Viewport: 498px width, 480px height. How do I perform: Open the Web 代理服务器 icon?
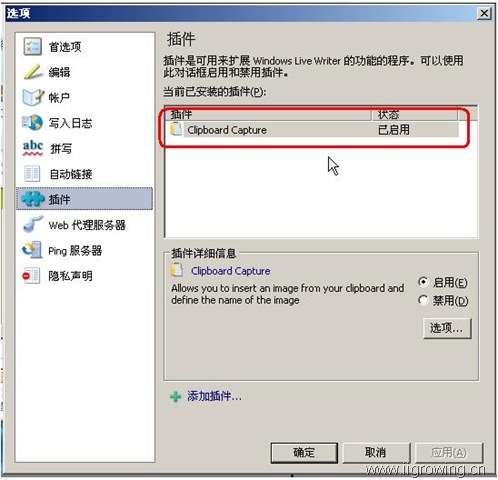pyautogui.click(x=33, y=224)
